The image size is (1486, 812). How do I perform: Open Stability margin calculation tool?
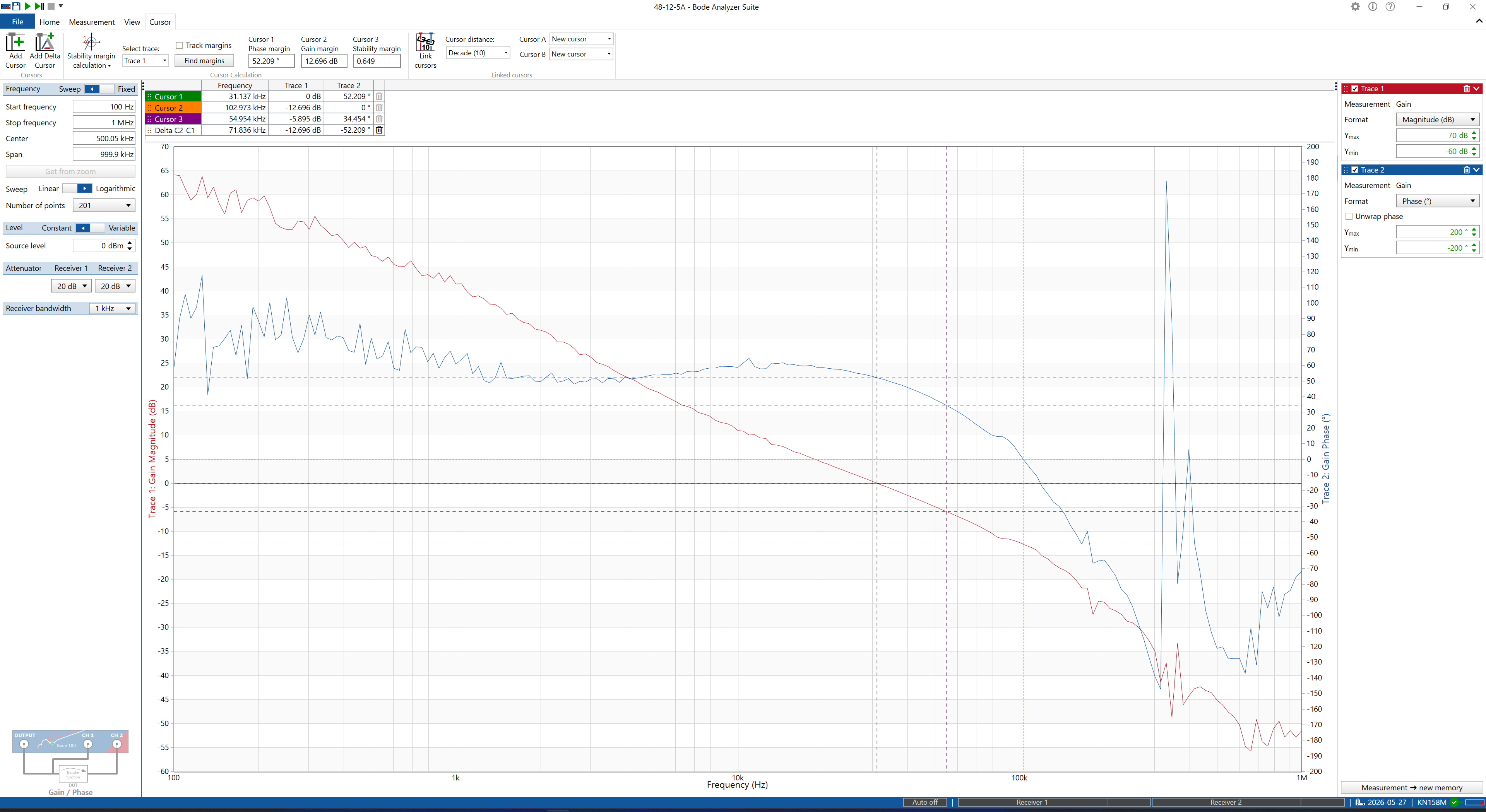click(91, 51)
